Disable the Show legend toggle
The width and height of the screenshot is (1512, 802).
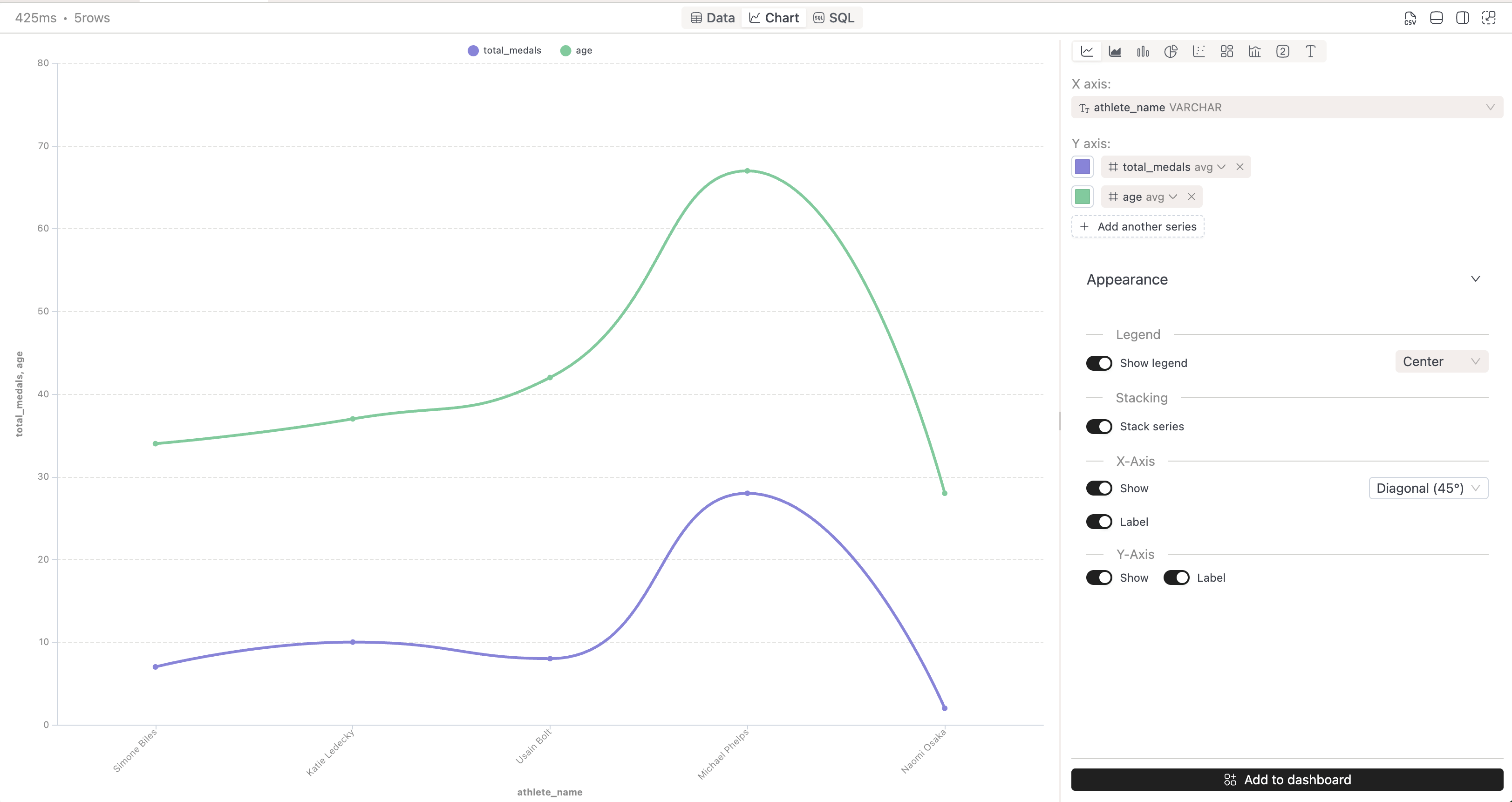click(x=1099, y=362)
